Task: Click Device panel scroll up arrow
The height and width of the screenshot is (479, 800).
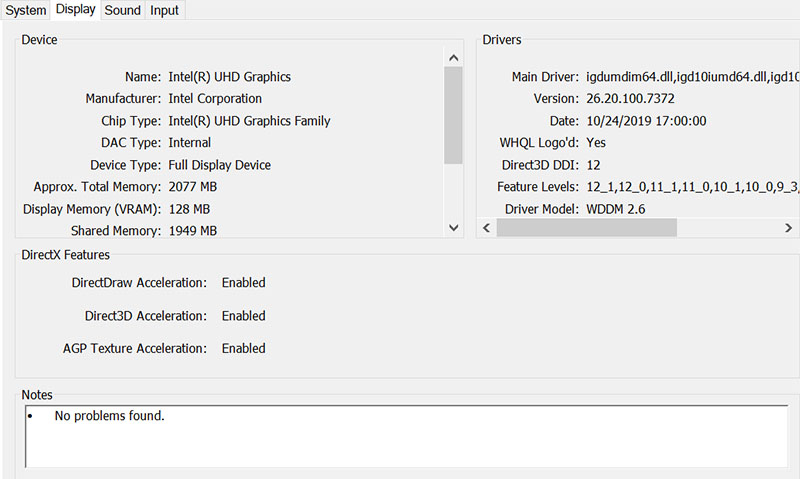Action: tap(453, 58)
